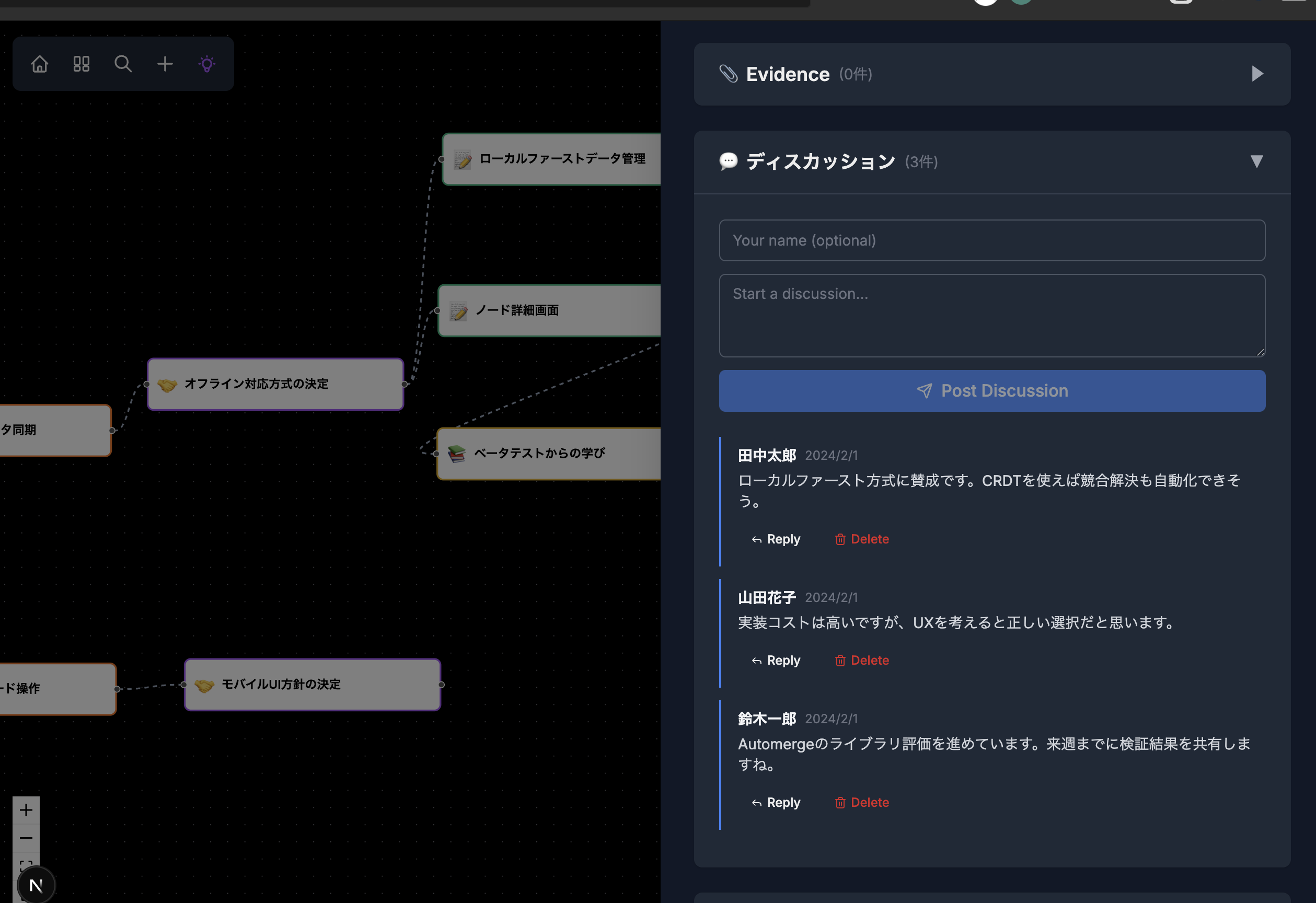Open the lightbulb suggestions icon
Image resolution: width=1316 pixels, height=903 pixels.
click(206, 63)
